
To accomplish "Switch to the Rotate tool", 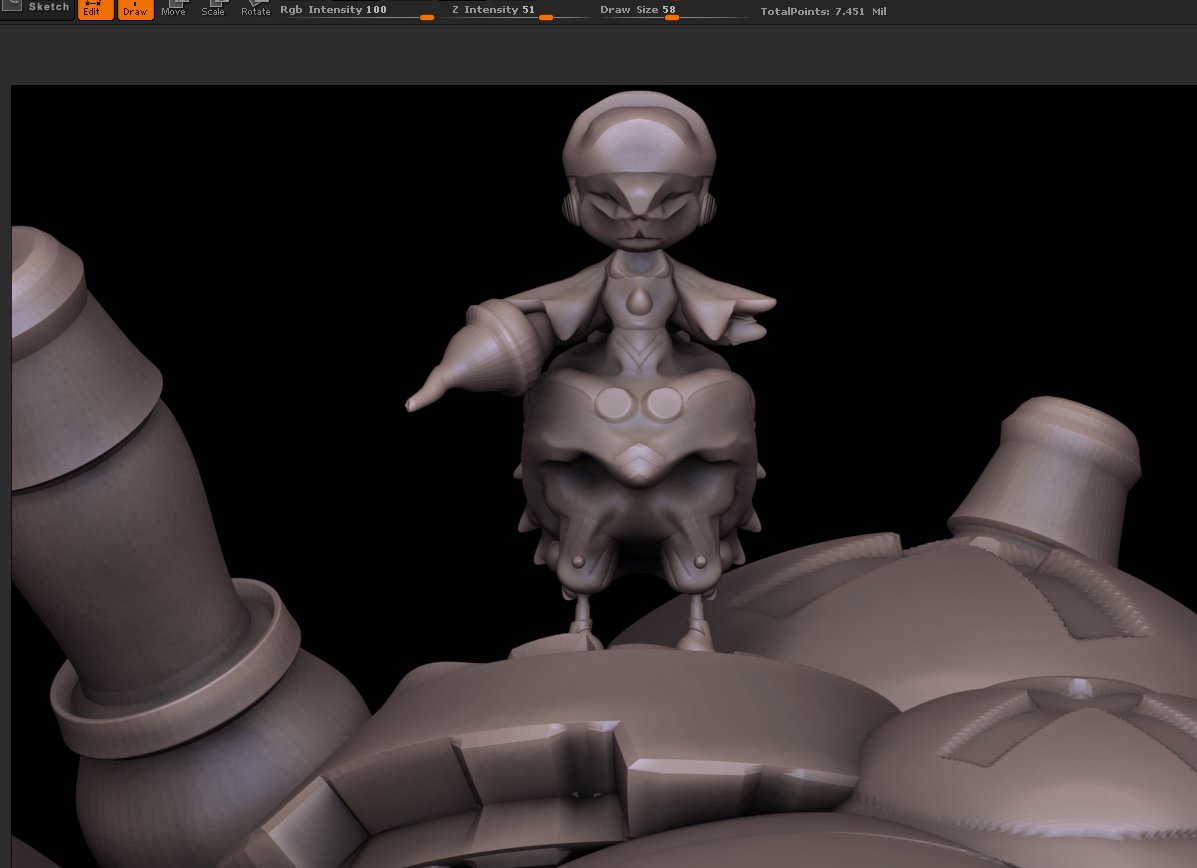I will pyautogui.click(x=256, y=9).
